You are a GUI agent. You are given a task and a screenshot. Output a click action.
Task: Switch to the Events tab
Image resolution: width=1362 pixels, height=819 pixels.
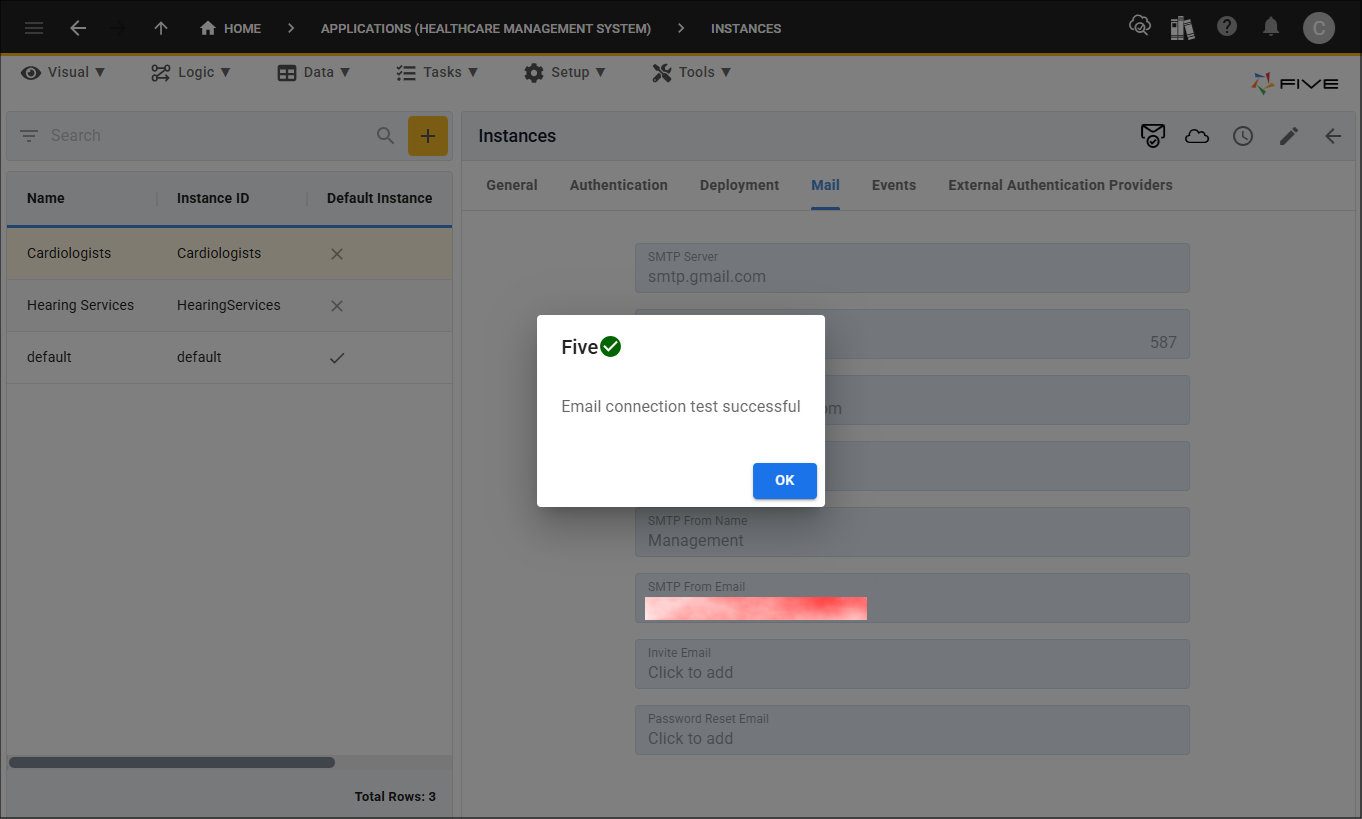click(893, 185)
